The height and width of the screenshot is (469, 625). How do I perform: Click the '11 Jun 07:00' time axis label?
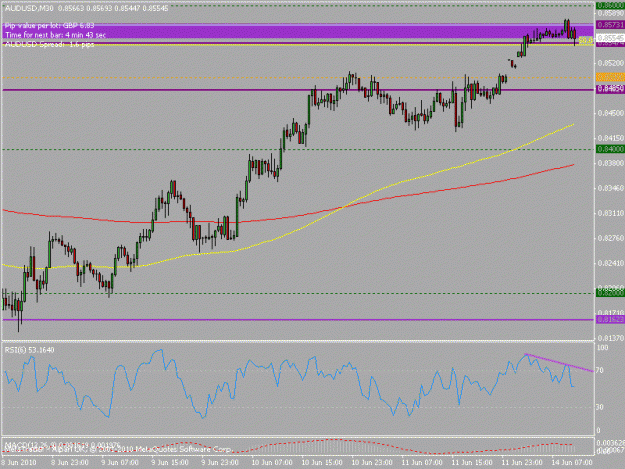point(422,462)
